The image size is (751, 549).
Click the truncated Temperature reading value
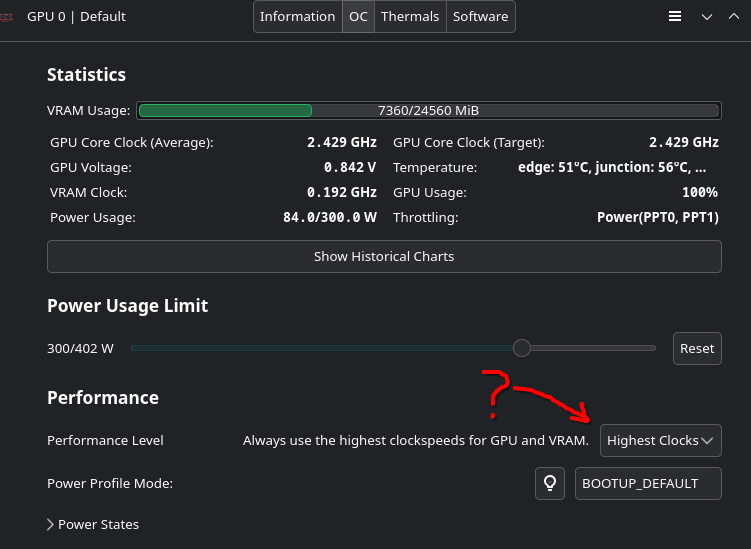[617, 167]
